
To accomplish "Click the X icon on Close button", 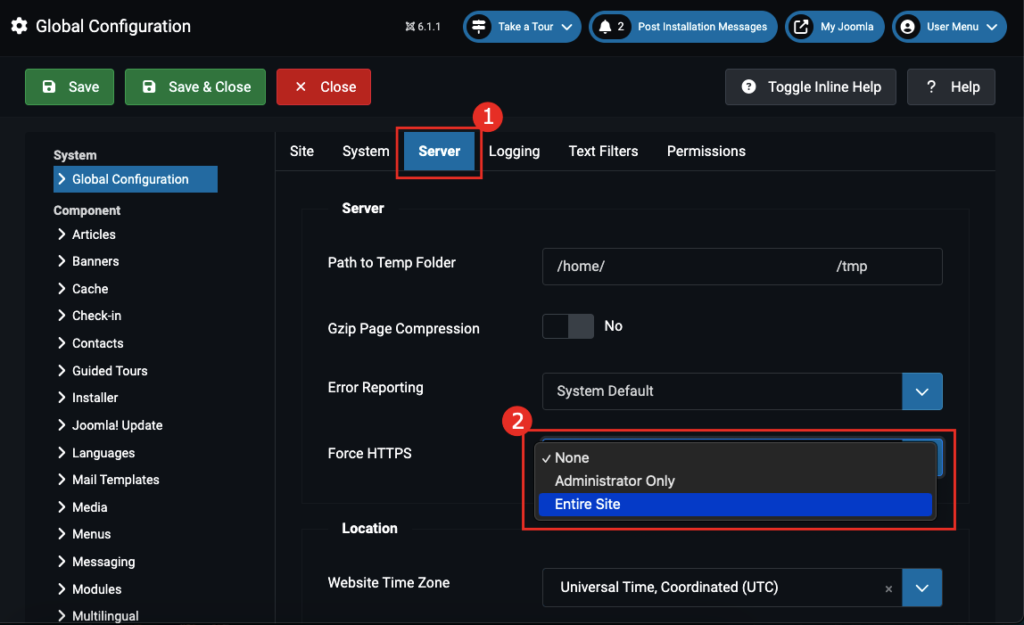I will pyautogui.click(x=300, y=87).
